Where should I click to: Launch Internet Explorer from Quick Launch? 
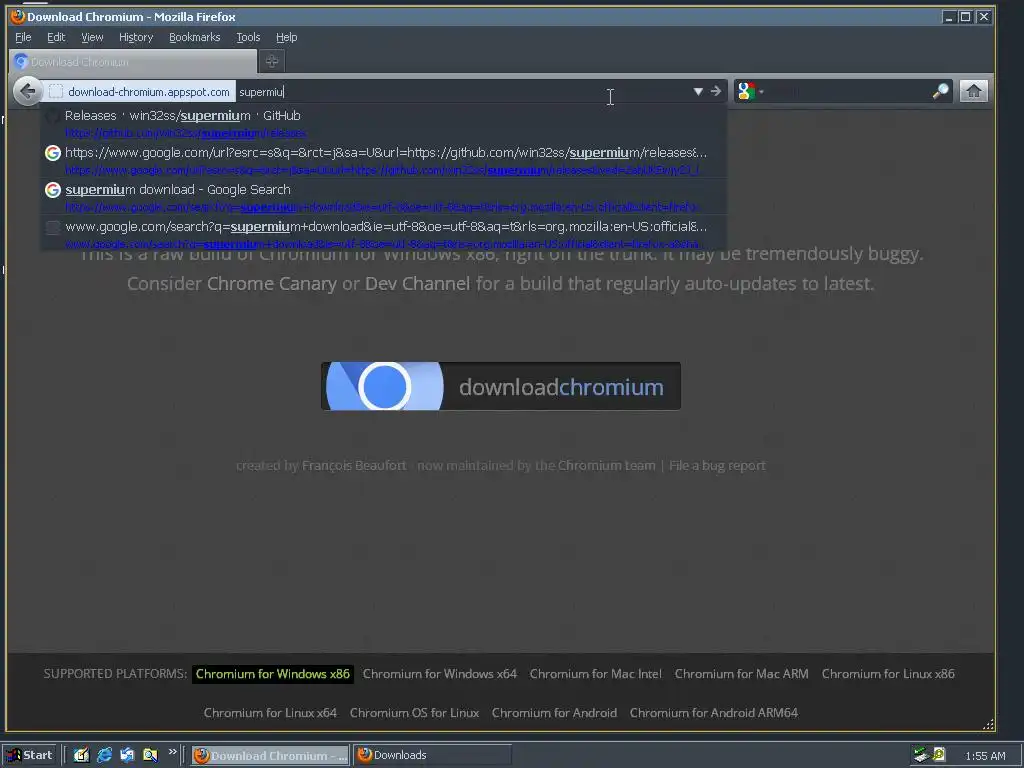pos(104,756)
